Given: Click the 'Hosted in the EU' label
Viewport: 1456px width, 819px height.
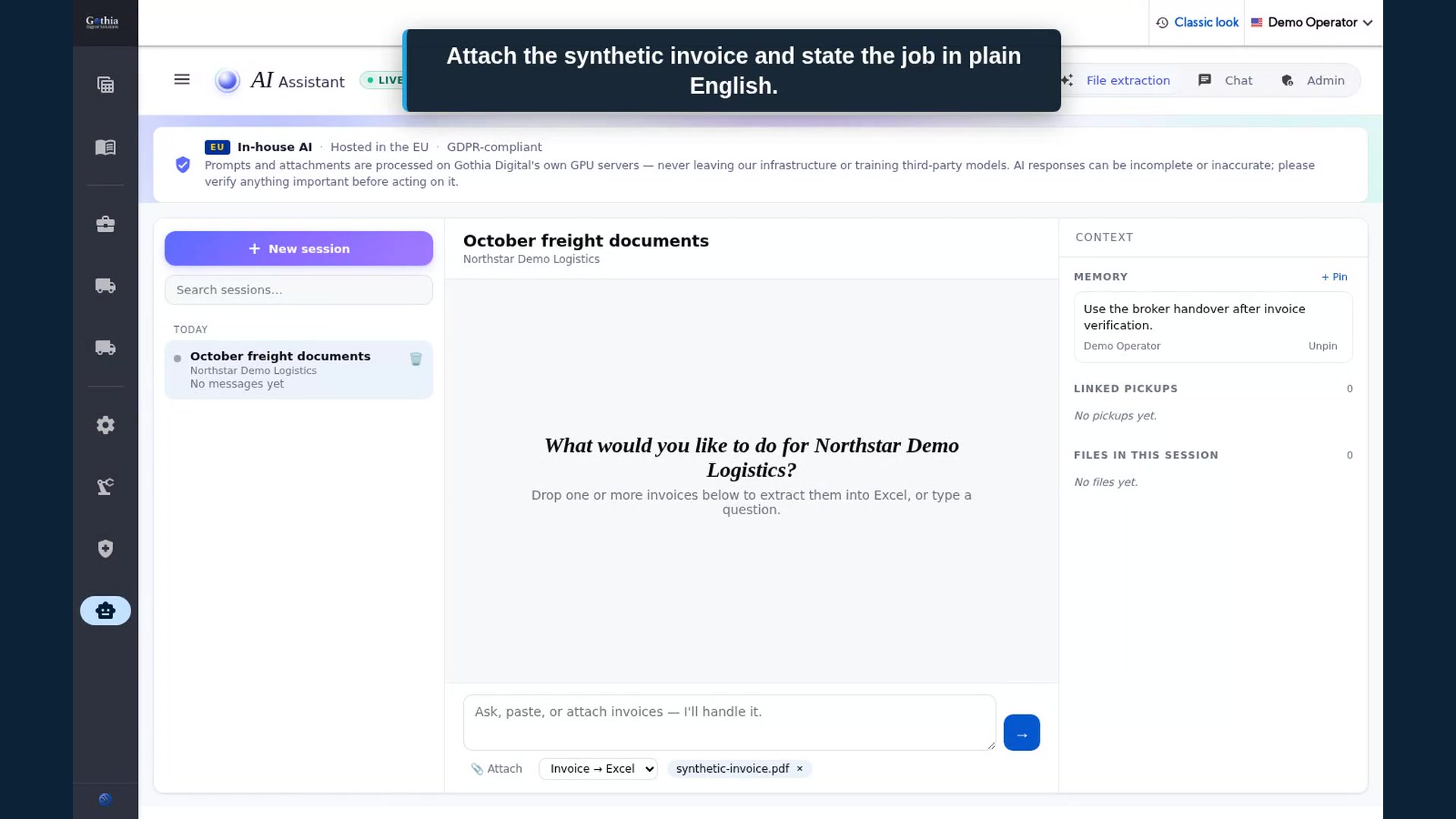Looking at the screenshot, I should point(379,147).
